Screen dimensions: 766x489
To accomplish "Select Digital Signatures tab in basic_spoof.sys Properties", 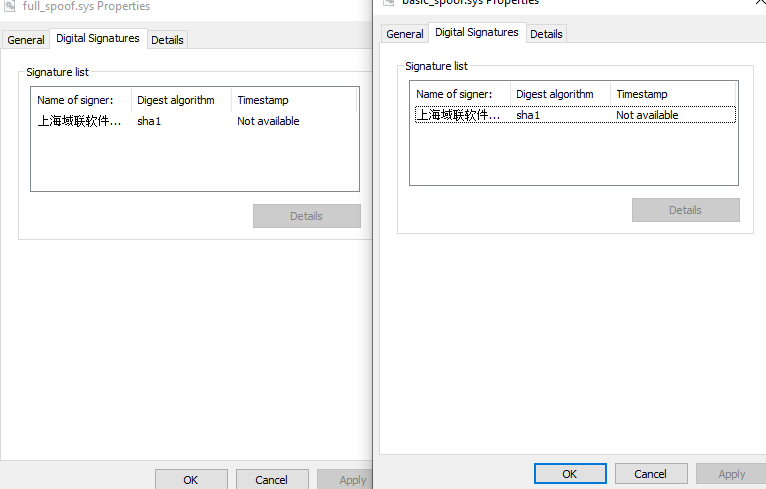I will click(x=477, y=32).
